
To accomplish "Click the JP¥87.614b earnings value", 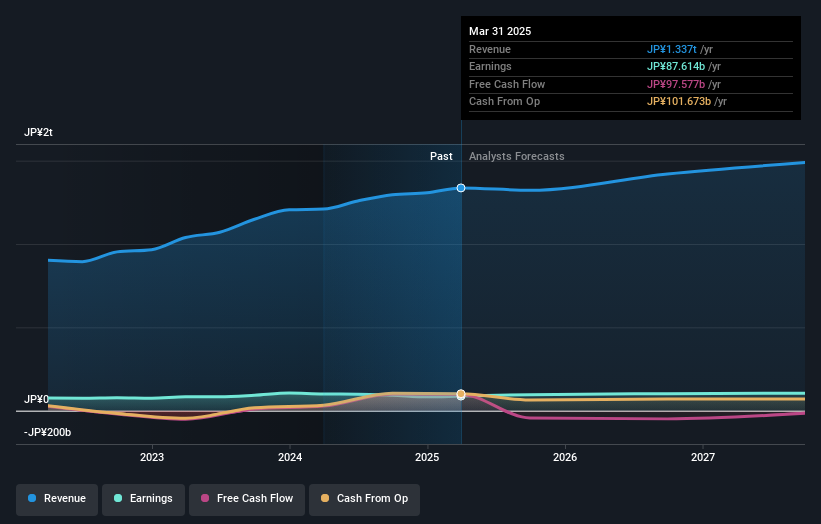I will pos(676,66).
